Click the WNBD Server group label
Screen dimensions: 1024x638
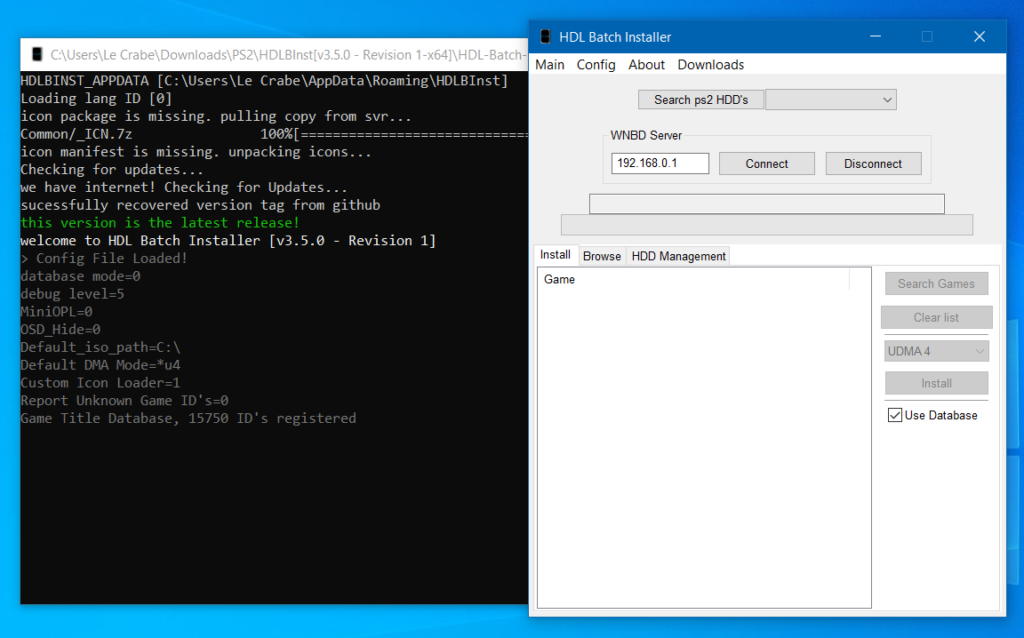click(x=646, y=136)
